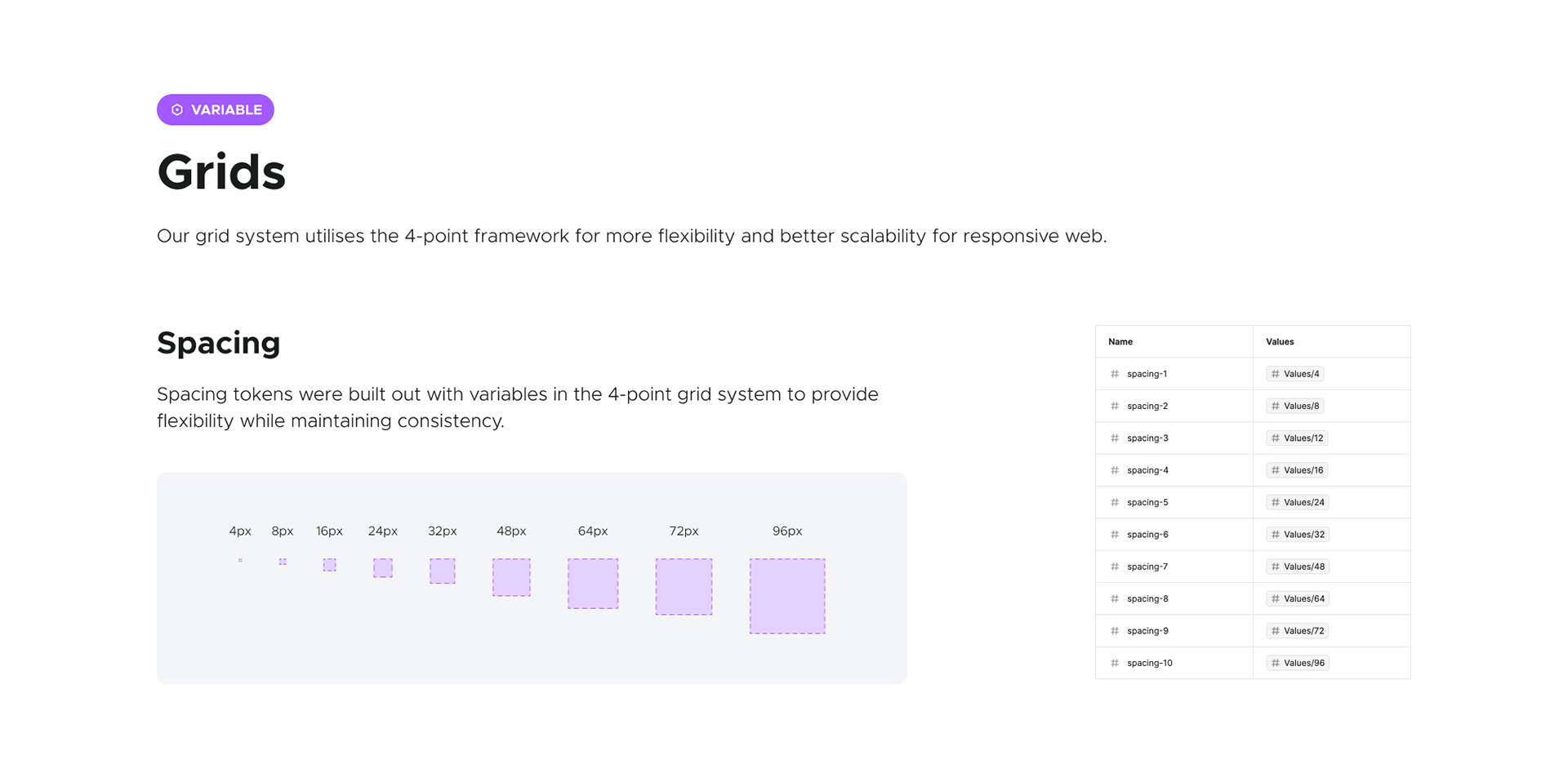Screen dimensions: 1568x778
Task: Click the Name column header
Action: [1120, 342]
